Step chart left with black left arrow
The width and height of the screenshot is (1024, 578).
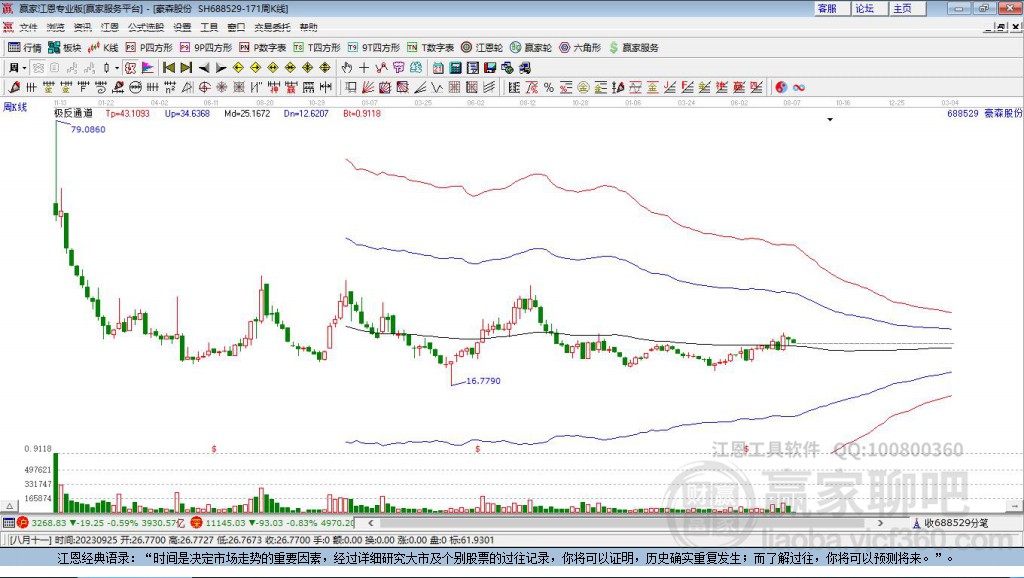click(204, 67)
